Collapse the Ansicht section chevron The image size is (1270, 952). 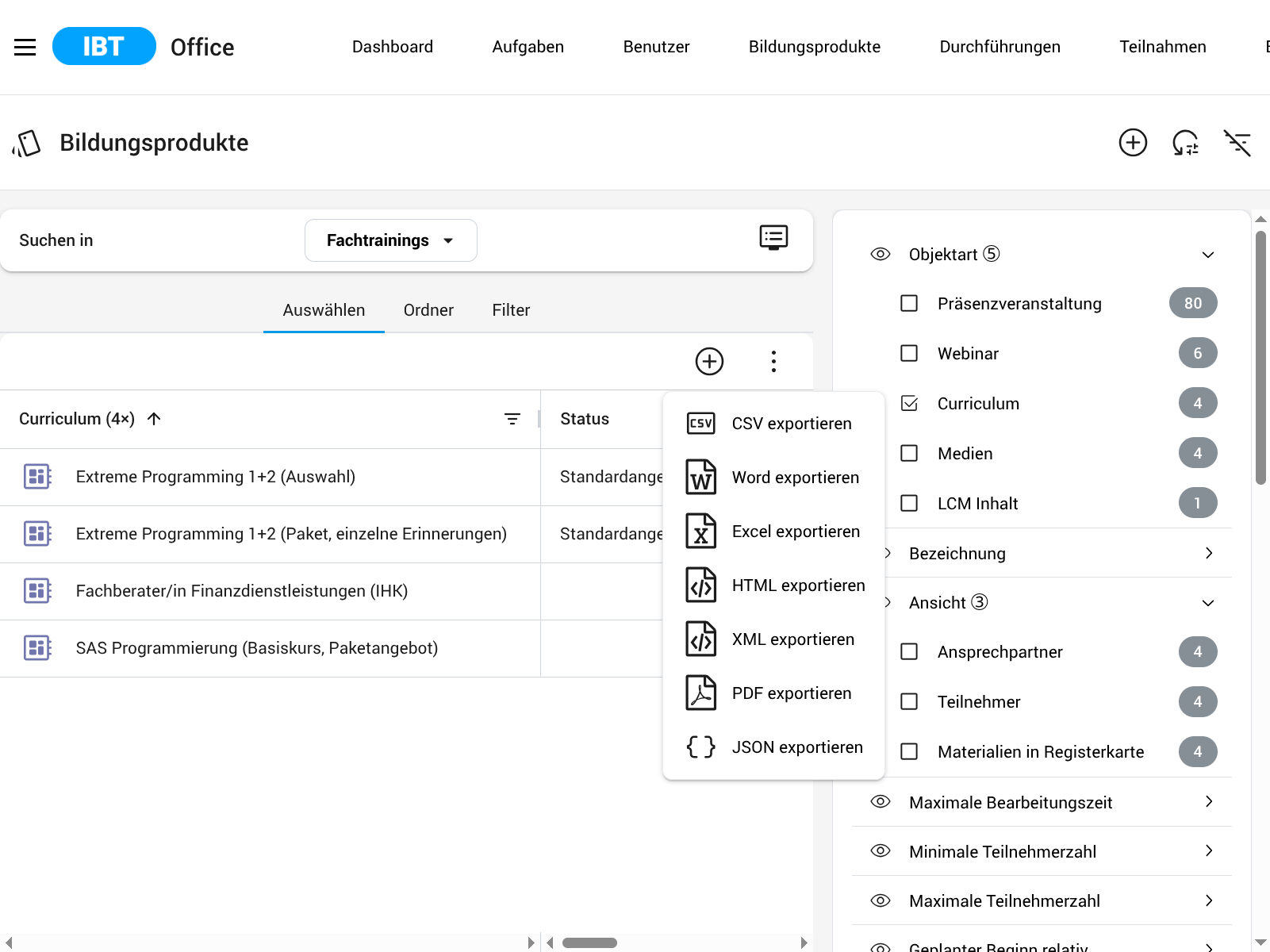tap(1208, 603)
